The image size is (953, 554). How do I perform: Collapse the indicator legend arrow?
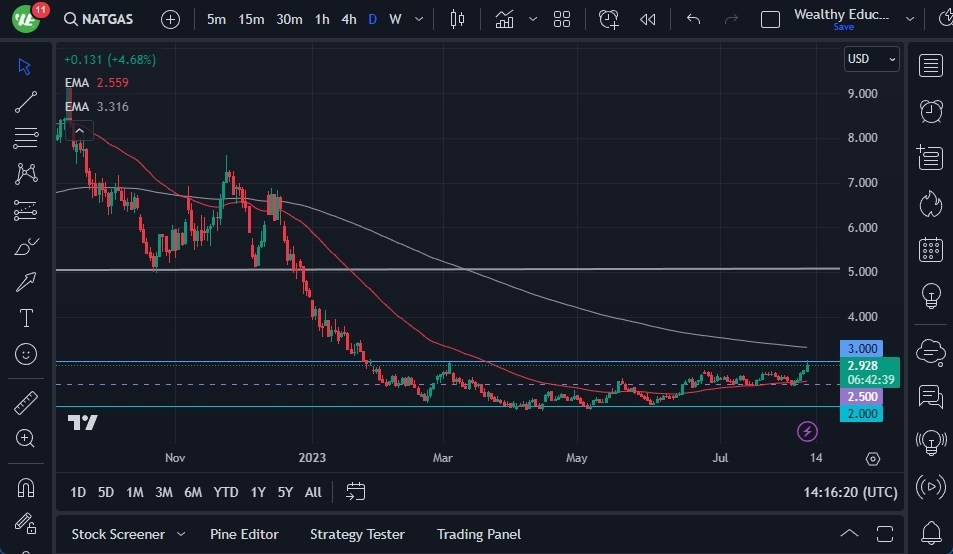coord(80,131)
